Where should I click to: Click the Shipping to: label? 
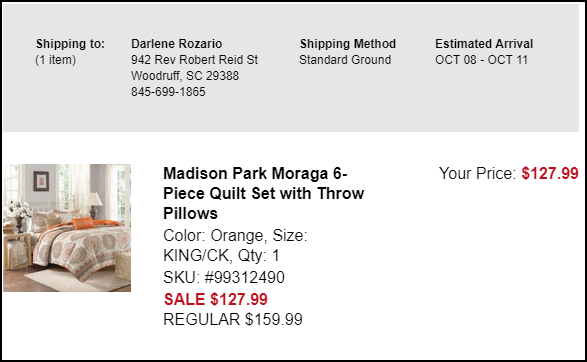click(x=70, y=44)
